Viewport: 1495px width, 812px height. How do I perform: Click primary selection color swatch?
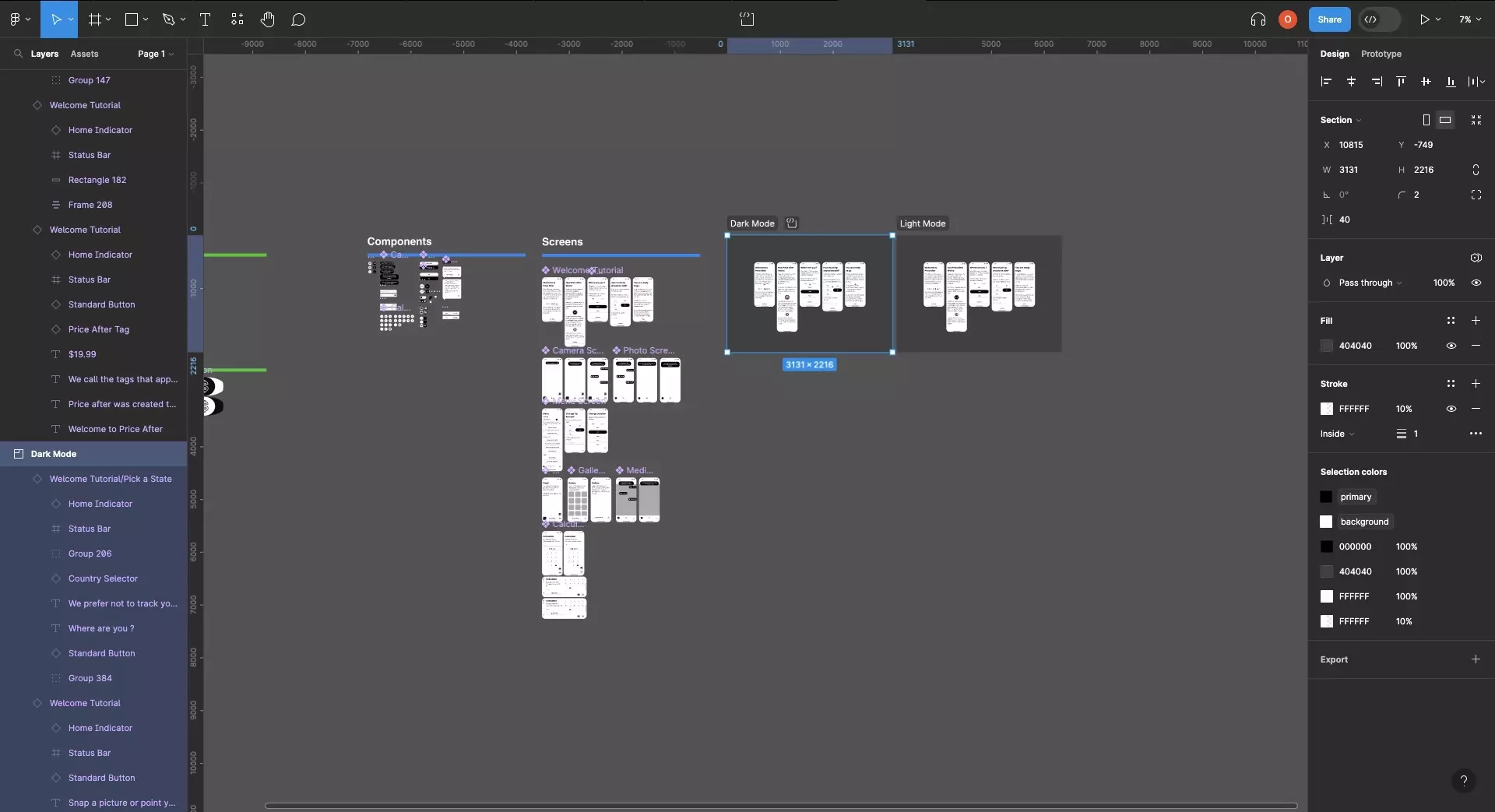(1327, 497)
